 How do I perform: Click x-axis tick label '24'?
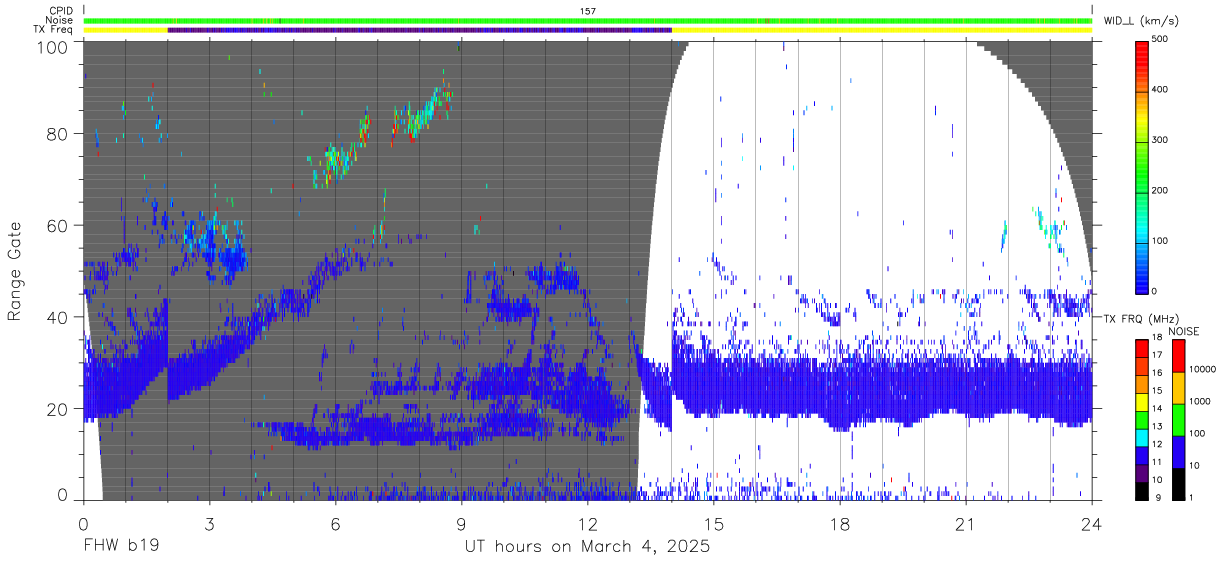pyautogui.click(x=1092, y=525)
